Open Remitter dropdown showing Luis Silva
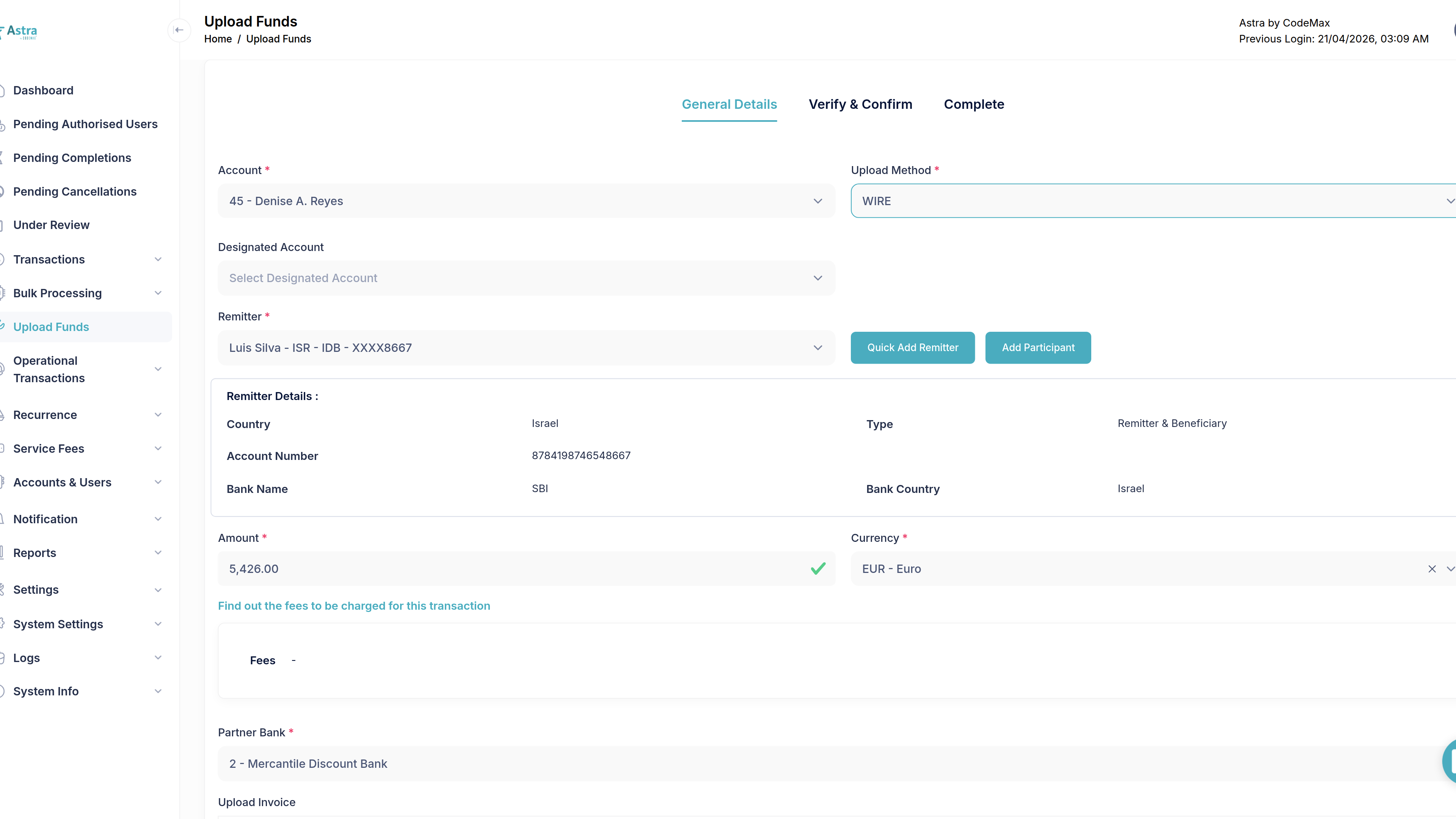The height and width of the screenshot is (819, 1456). click(526, 348)
